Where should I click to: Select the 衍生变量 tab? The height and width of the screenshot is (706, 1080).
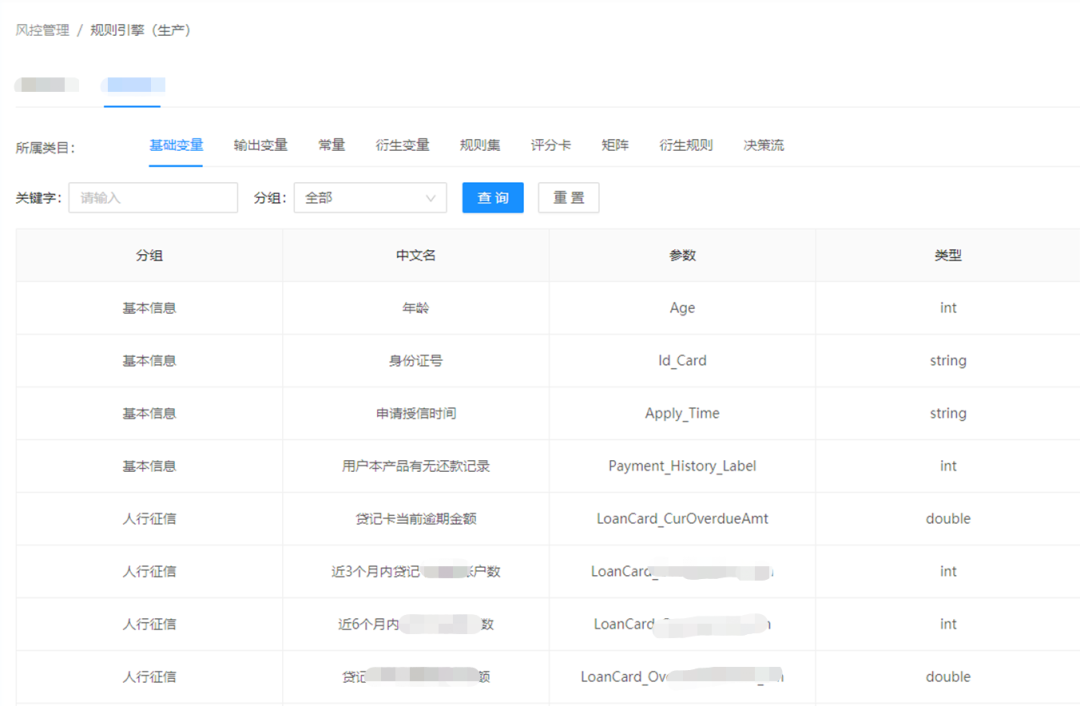coord(402,145)
